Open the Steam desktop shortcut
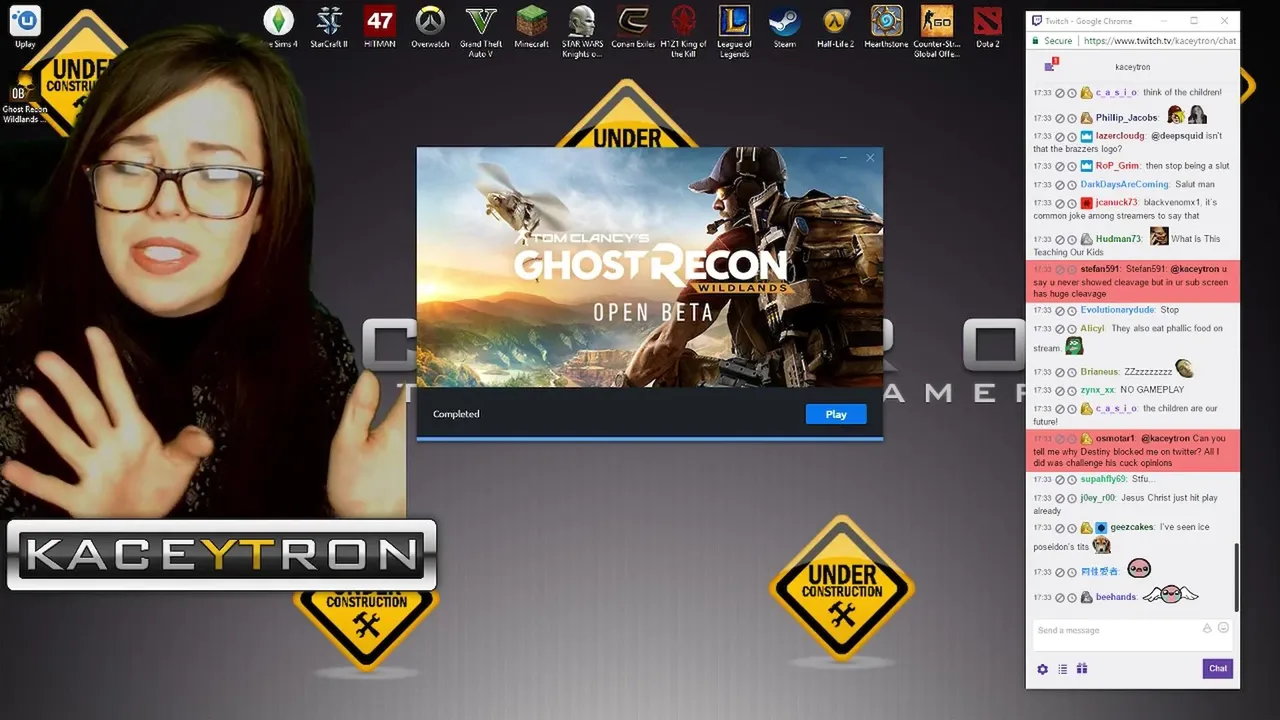The image size is (1280, 720). [785, 27]
